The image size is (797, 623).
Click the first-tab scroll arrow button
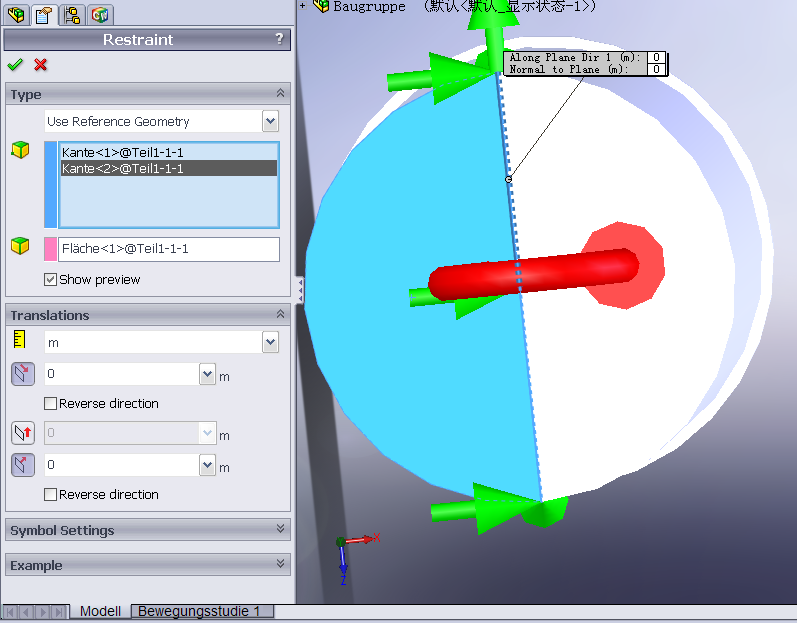11,612
